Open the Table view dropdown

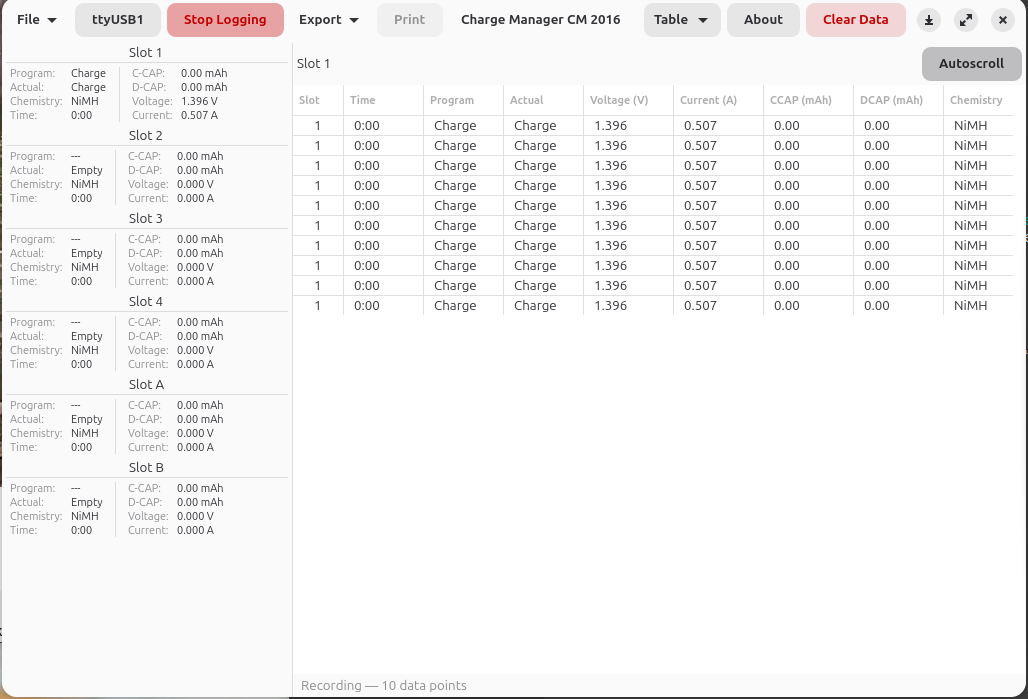pyautogui.click(x=681, y=20)
